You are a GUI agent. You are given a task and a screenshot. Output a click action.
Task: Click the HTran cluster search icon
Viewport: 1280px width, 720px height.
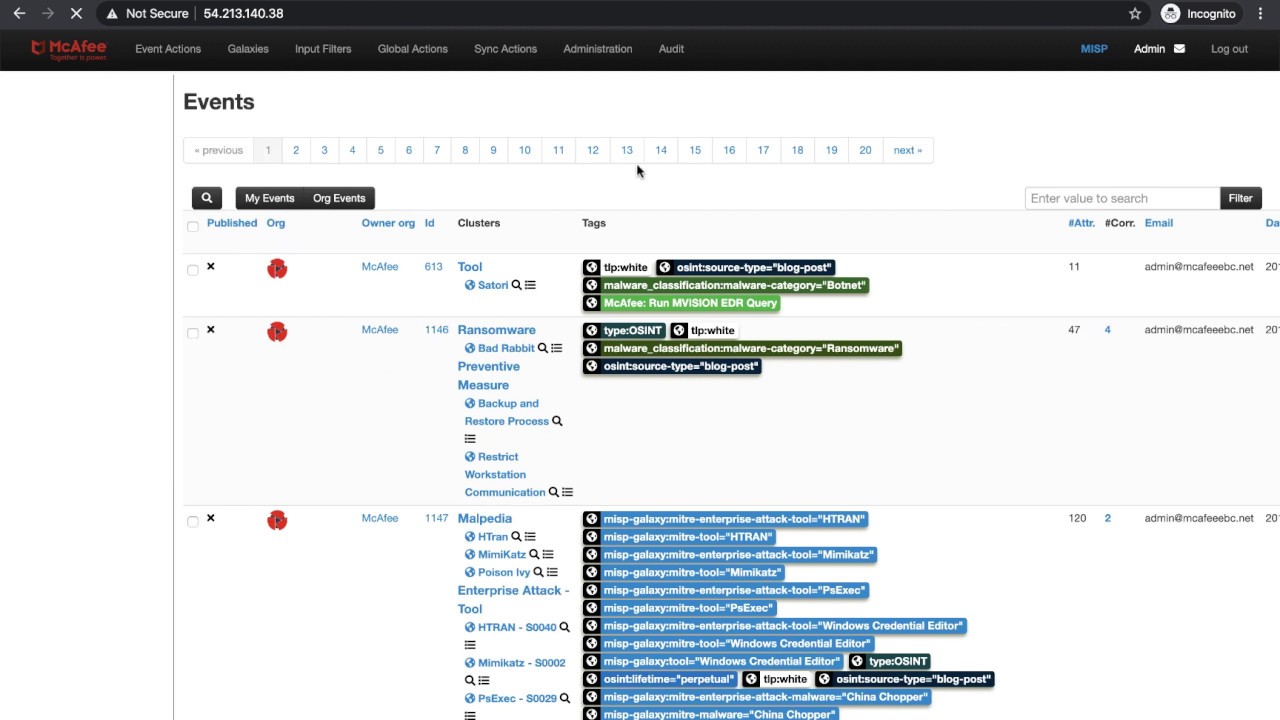coord(517,537)
